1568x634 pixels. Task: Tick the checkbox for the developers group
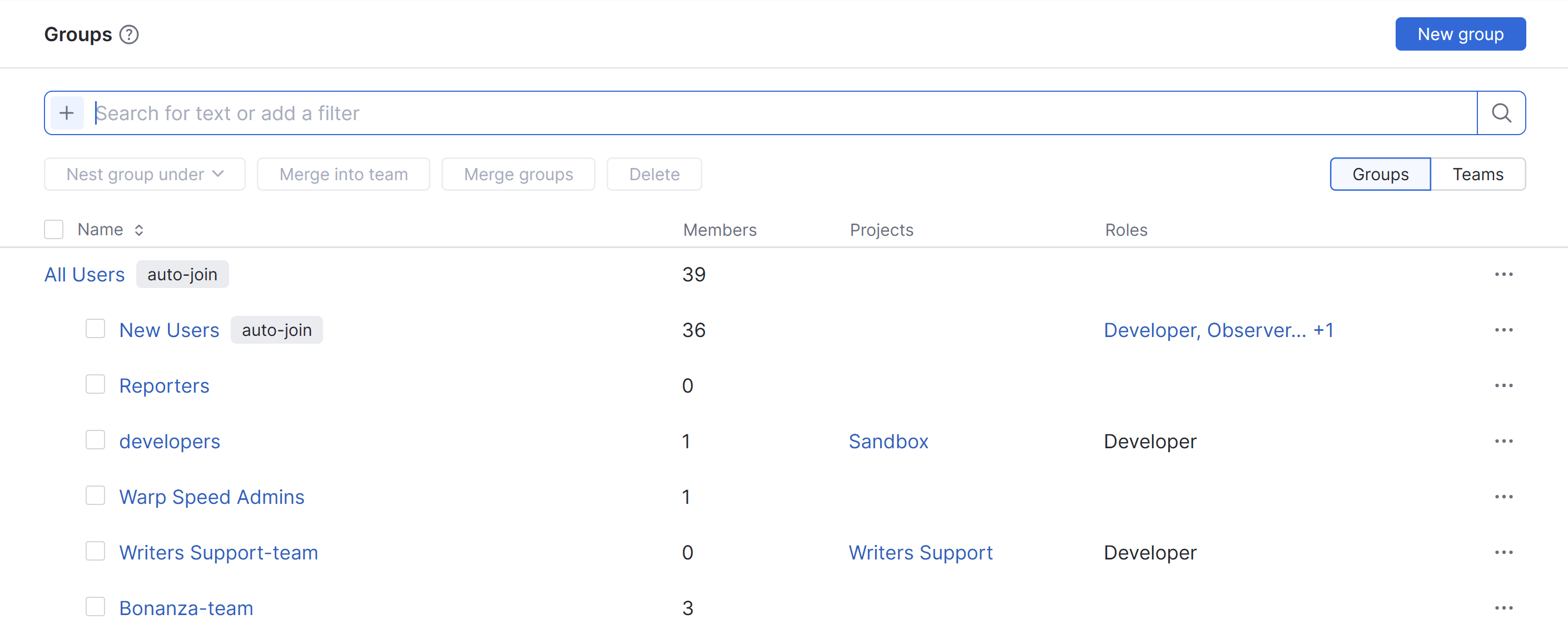[95, 440]
